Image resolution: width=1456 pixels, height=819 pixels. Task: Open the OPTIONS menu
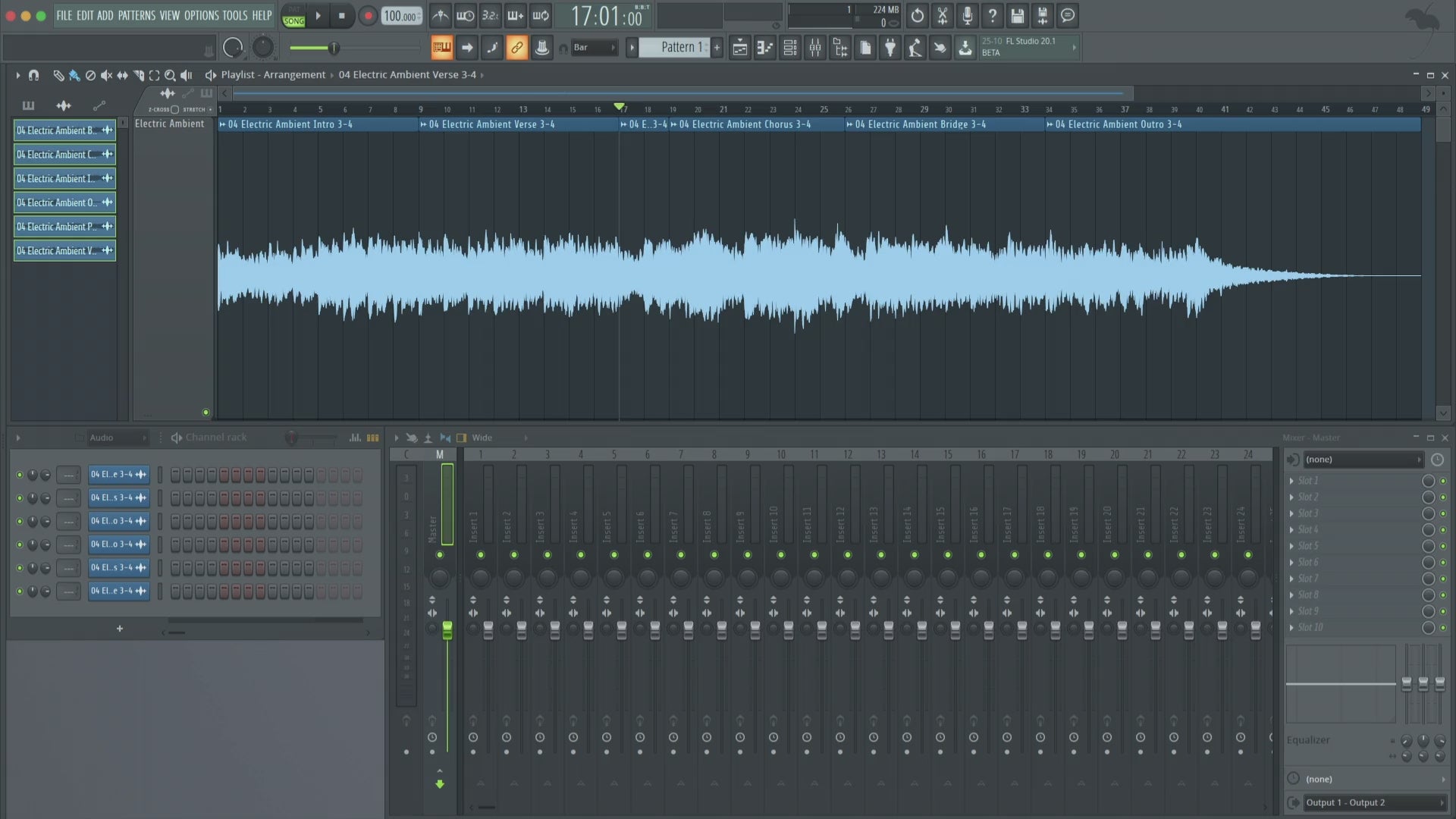[x=201, y=15]
